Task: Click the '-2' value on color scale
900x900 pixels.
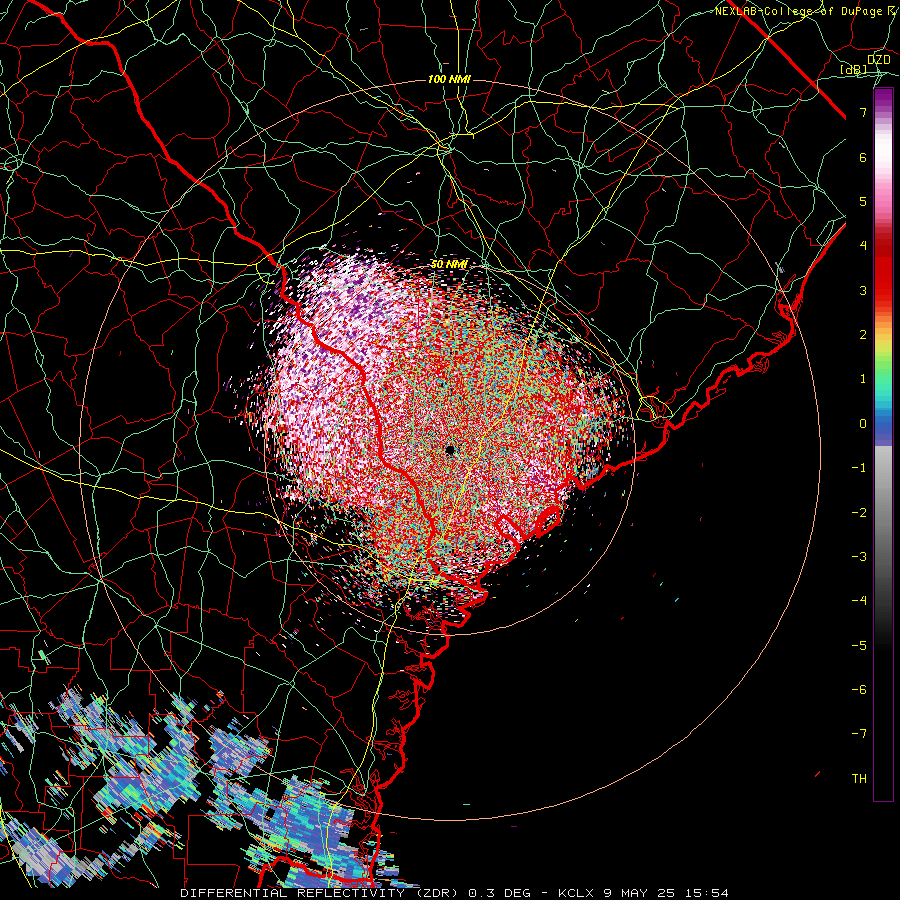Action: [x=859, y=513]
